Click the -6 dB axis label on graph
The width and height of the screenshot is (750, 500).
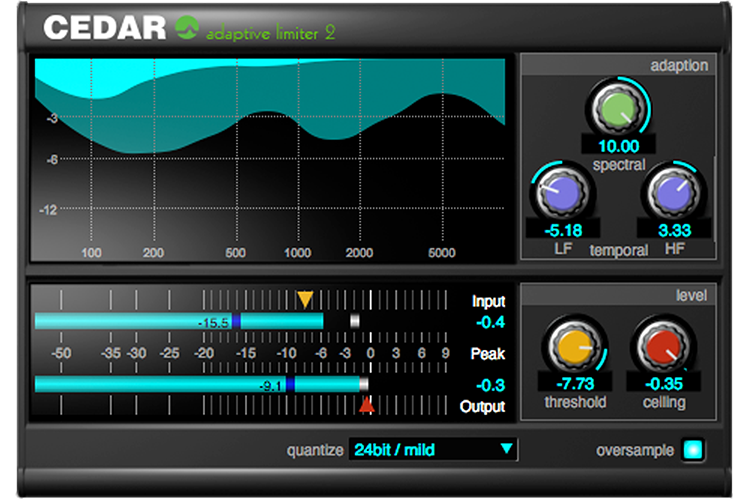click(52, 159)
